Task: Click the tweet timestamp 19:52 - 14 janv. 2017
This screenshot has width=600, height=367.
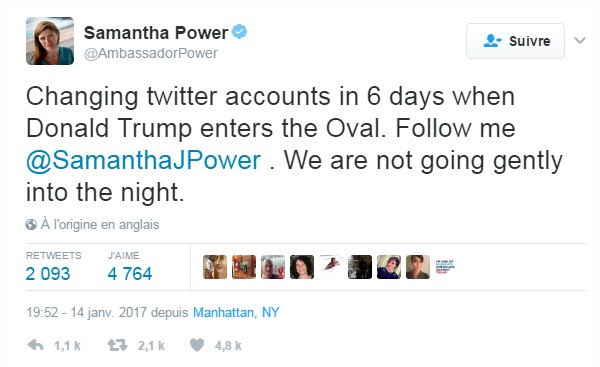Action: 86,312
